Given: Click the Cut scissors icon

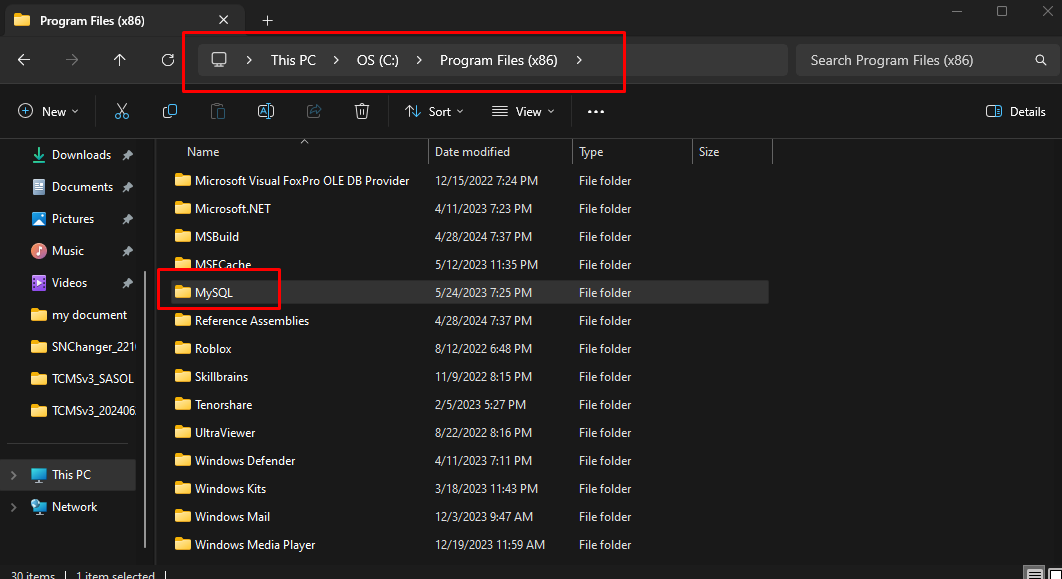Looking at the screenshot, I should pos(122,112).
